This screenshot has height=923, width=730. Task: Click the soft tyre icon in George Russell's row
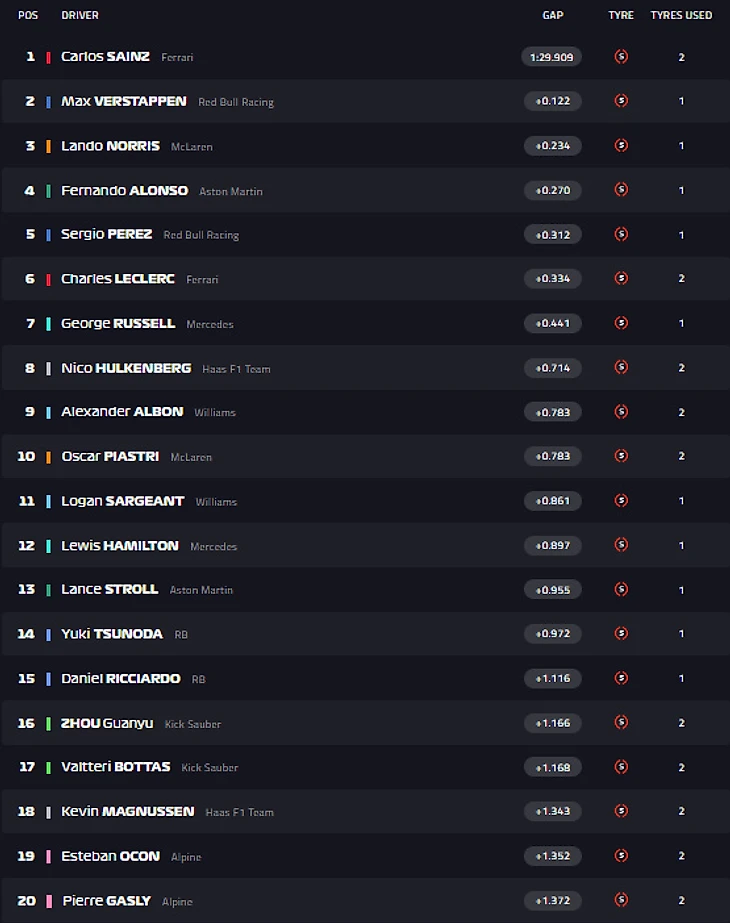point(621,323)
